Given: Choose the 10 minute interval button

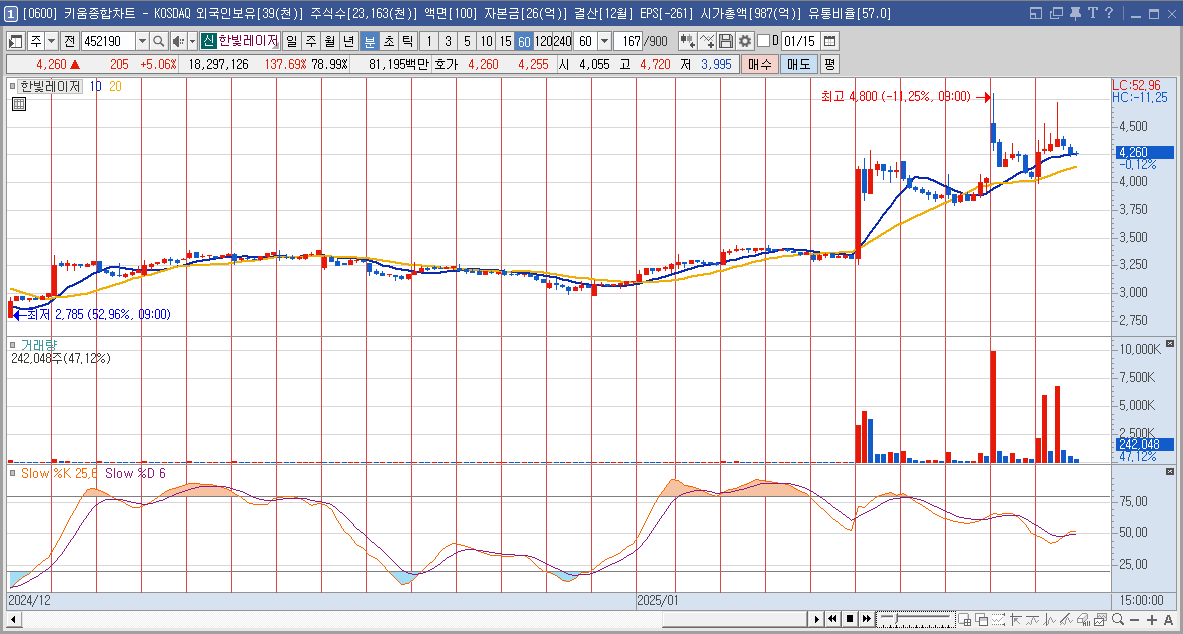Looking at the screenshot, I should click(x=487, y=41).
